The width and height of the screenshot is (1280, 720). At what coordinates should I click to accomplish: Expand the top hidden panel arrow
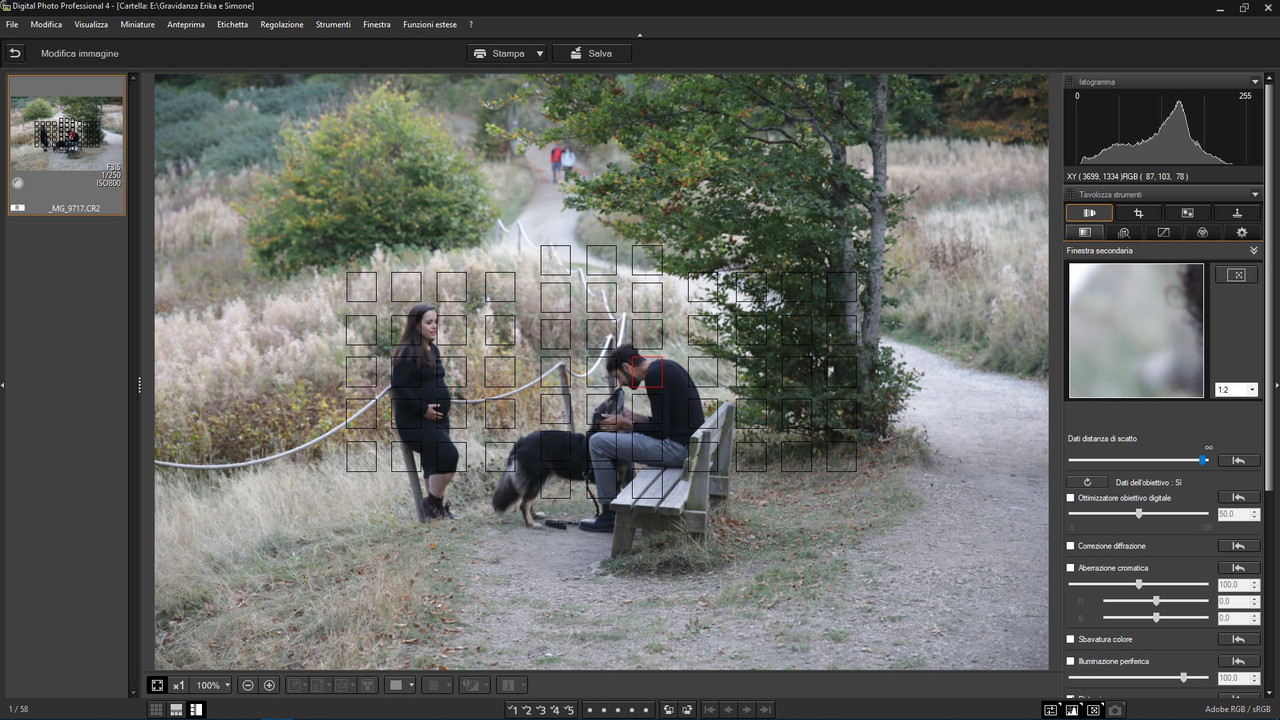click(x=640, y=35)
